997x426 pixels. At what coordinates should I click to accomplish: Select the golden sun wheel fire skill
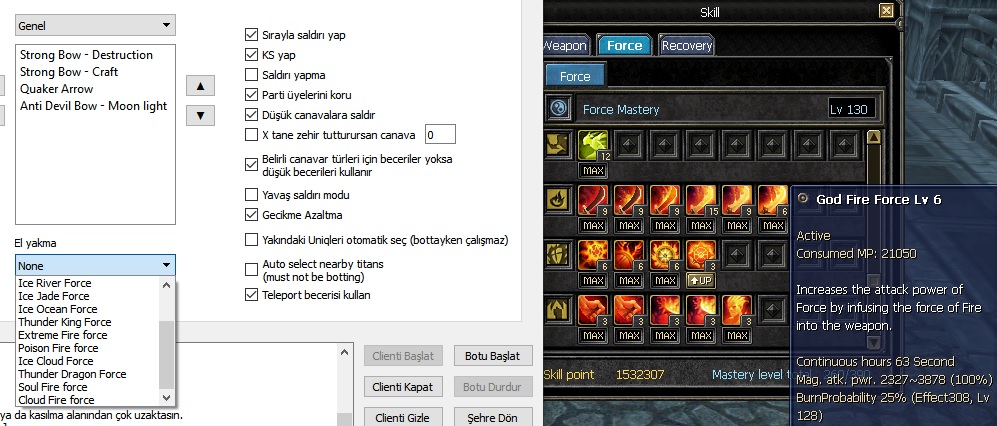click(665, 255)
